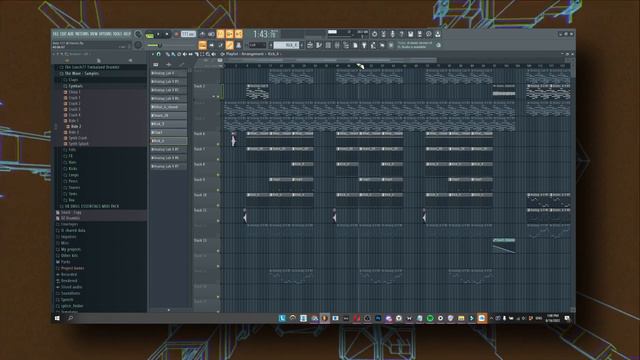640x360 pixels.
Task: Mute Track 9 with green light
Action: click(x=218, y=190)
